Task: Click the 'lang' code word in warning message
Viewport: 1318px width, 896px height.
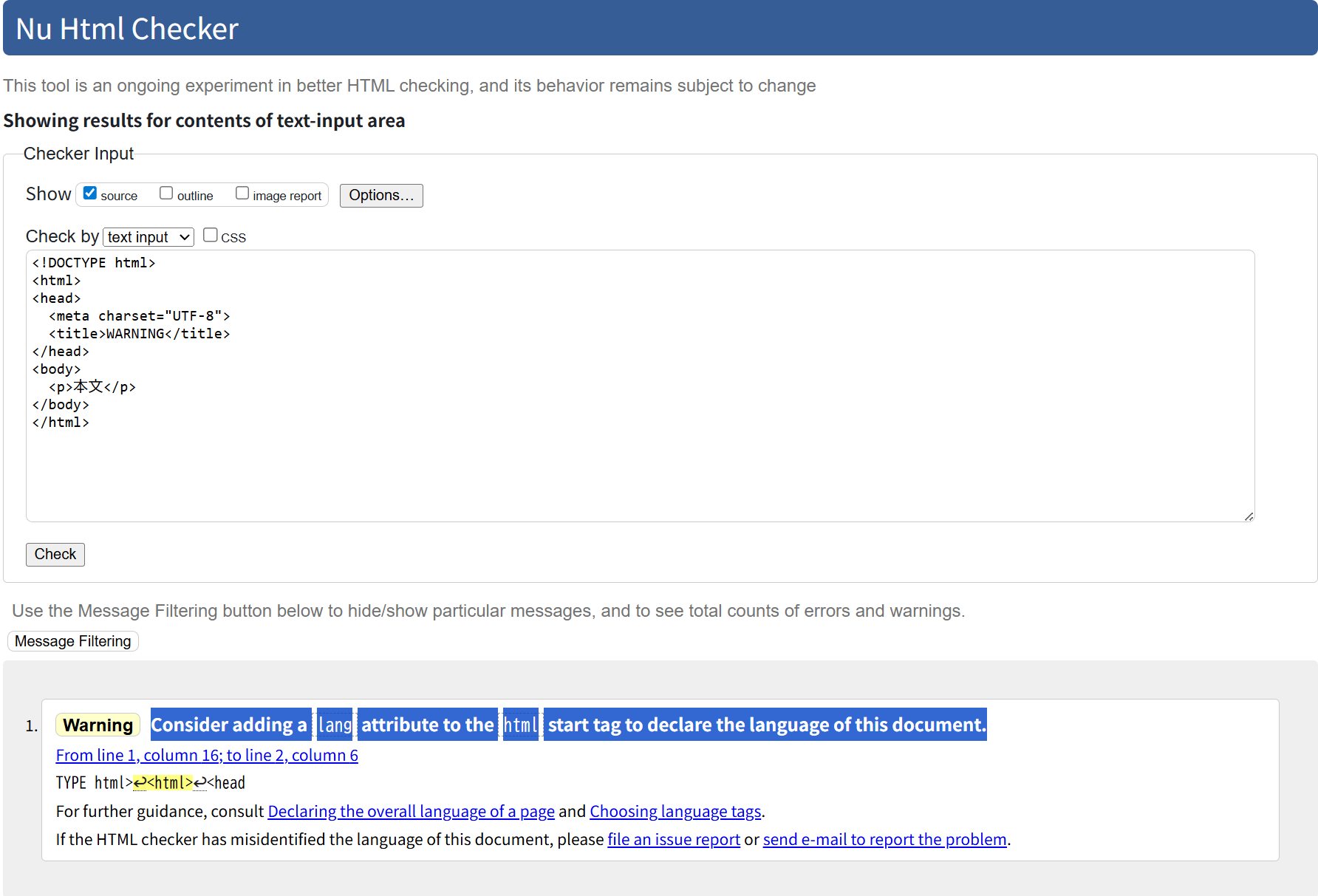Action: click(x=335, y=725)
